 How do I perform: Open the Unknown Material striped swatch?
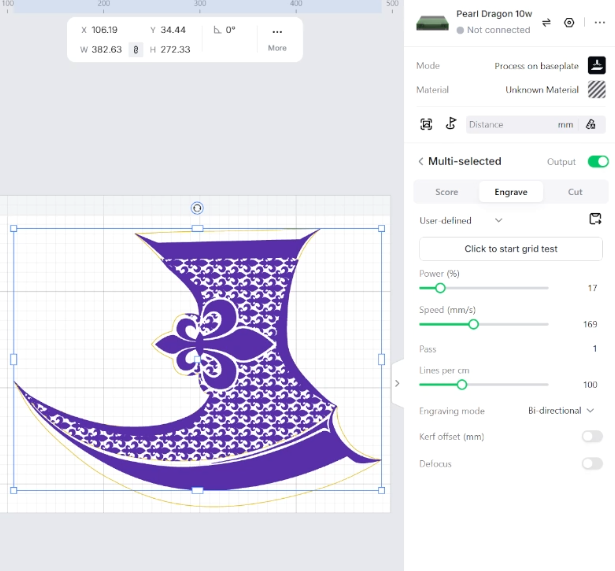click(x=597, y=89)
